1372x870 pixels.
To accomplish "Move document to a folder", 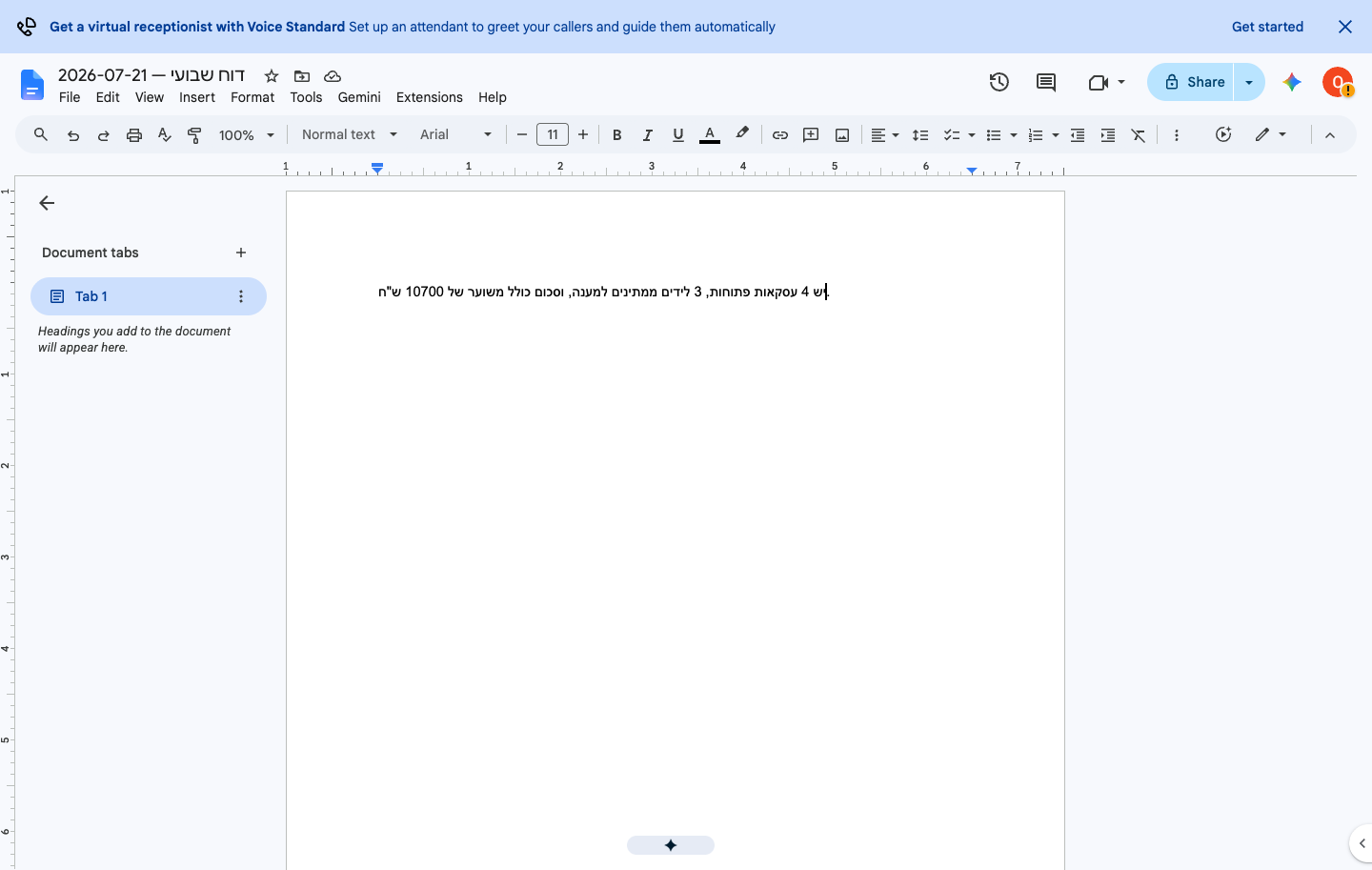I will pyautogui.click(x=302, y=76).
